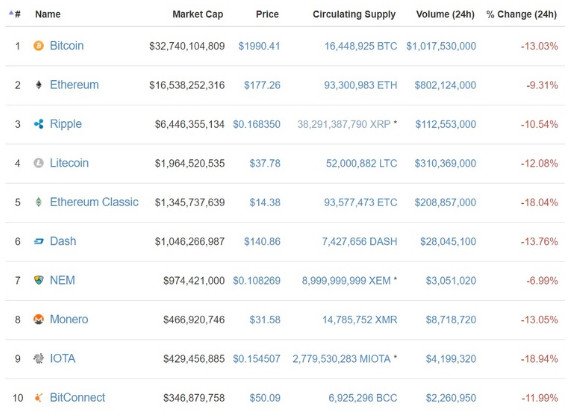Screen dimensions: 578x420
Task: Sort table by Circulating Supply header
Action: coord(354,15)
